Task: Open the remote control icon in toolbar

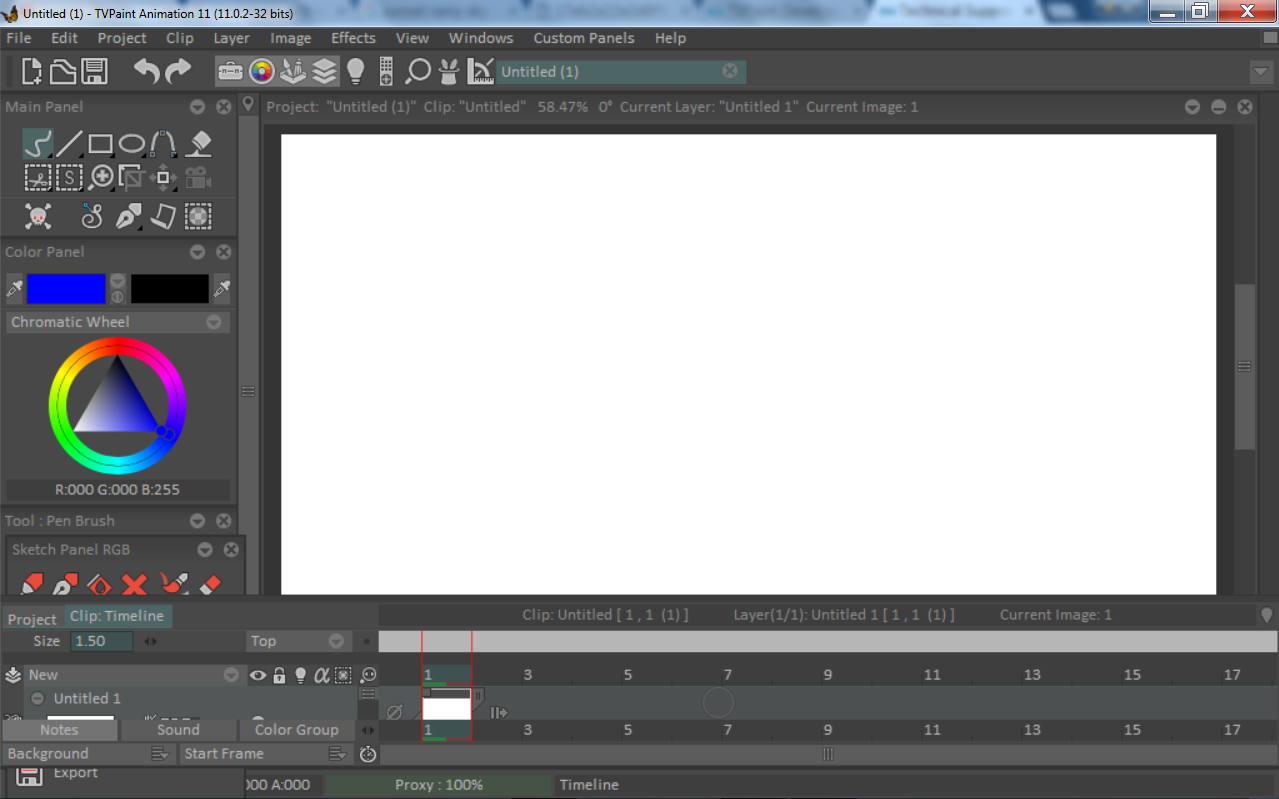Action: pyautogui.click(x=386, y=71)
